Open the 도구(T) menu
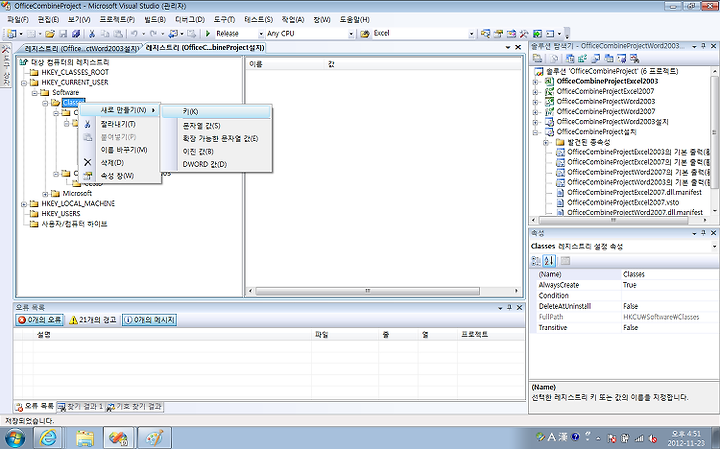This screenshot has width=720, height=449. 224,20
